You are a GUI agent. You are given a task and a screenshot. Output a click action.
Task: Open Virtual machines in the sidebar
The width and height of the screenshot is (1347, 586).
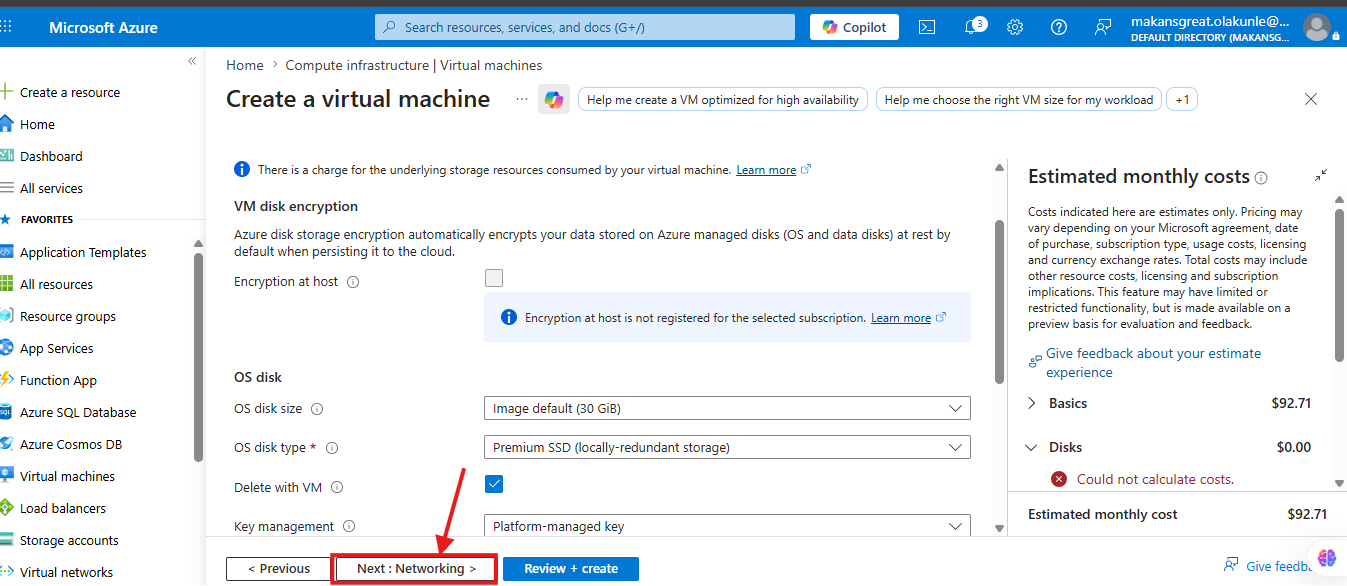(67, 476)
